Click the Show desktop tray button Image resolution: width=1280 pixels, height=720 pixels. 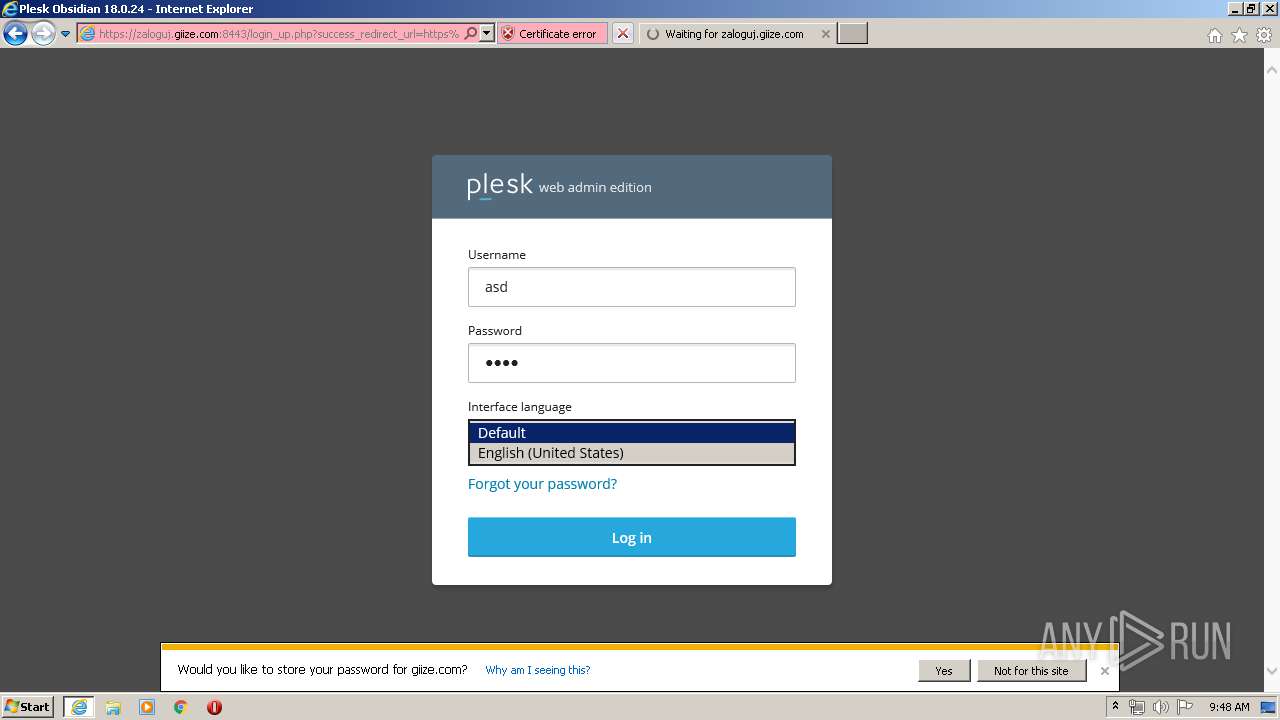point(1270,707)
